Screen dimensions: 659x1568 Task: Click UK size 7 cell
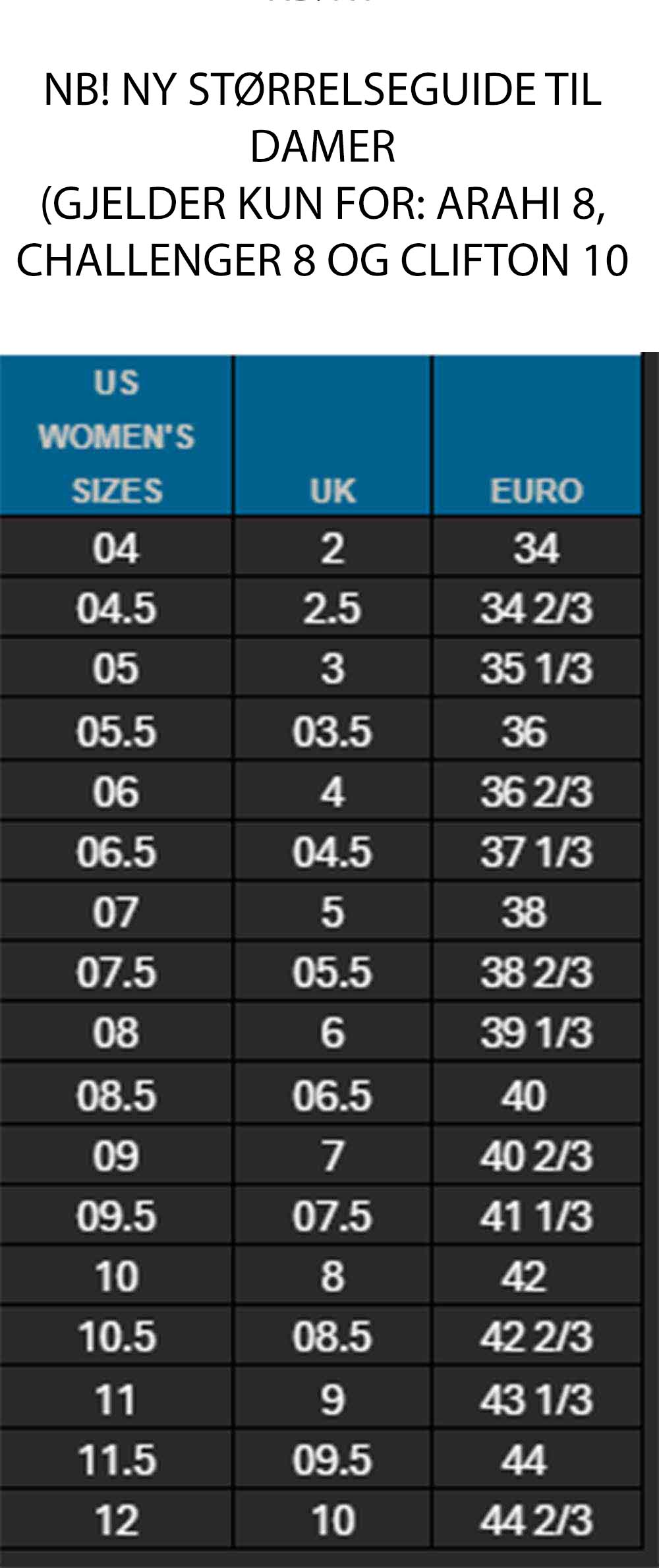(x=333, y=1155)
